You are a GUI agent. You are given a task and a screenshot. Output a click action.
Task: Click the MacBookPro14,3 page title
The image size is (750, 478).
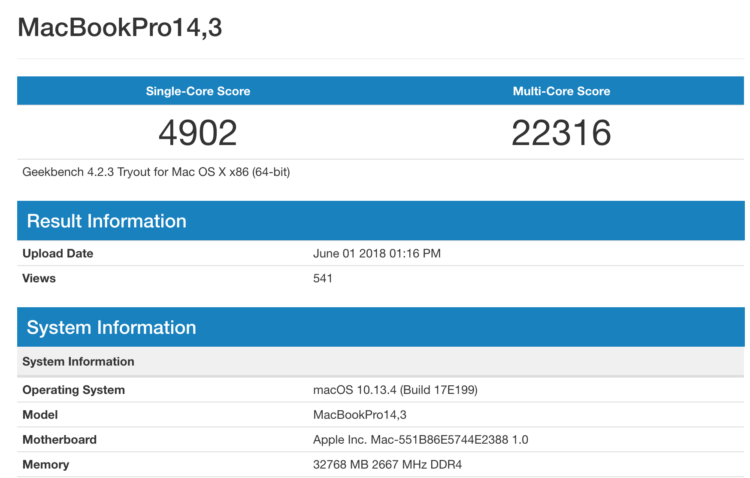click(119, 28)
